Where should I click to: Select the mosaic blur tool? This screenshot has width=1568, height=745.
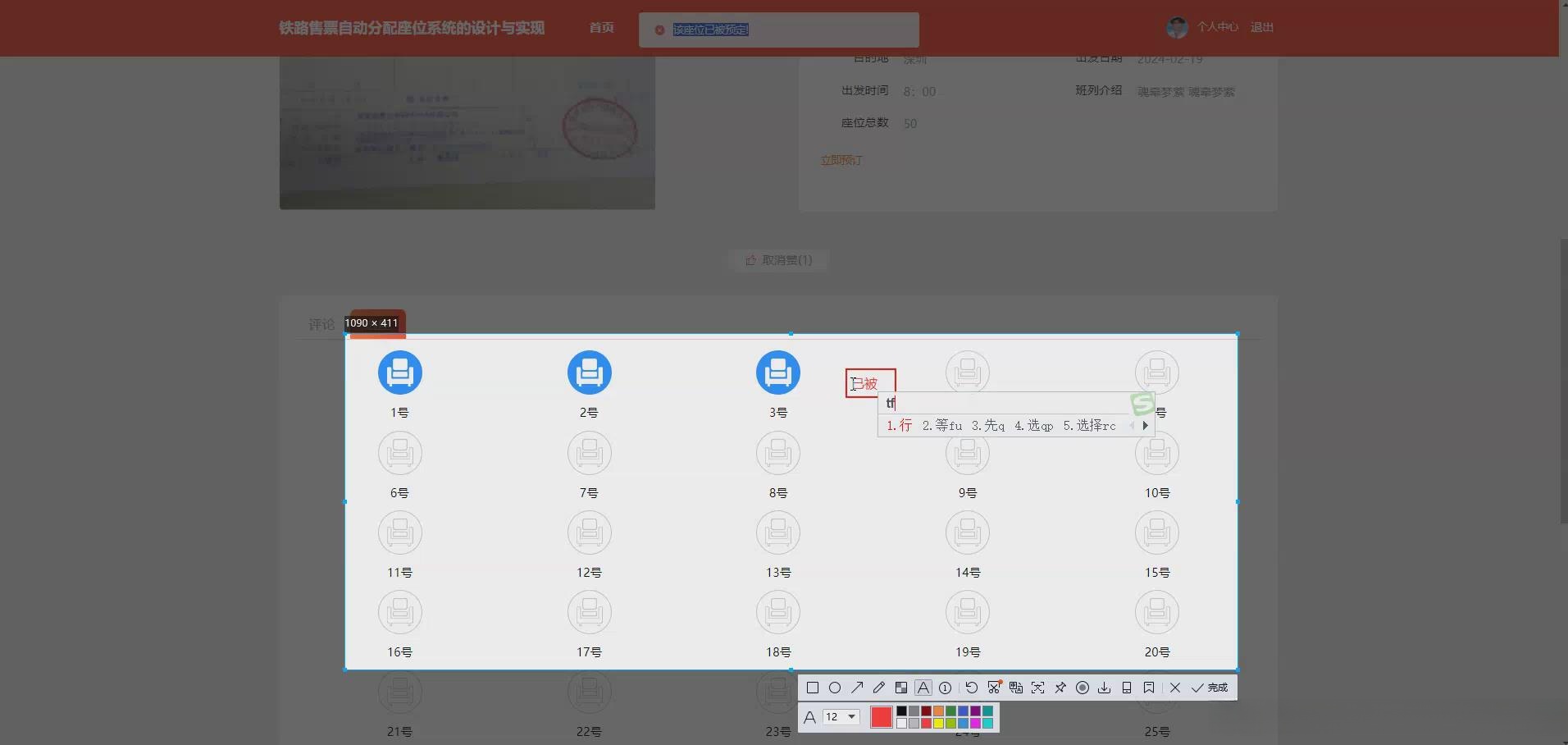[x=900, y=688]
